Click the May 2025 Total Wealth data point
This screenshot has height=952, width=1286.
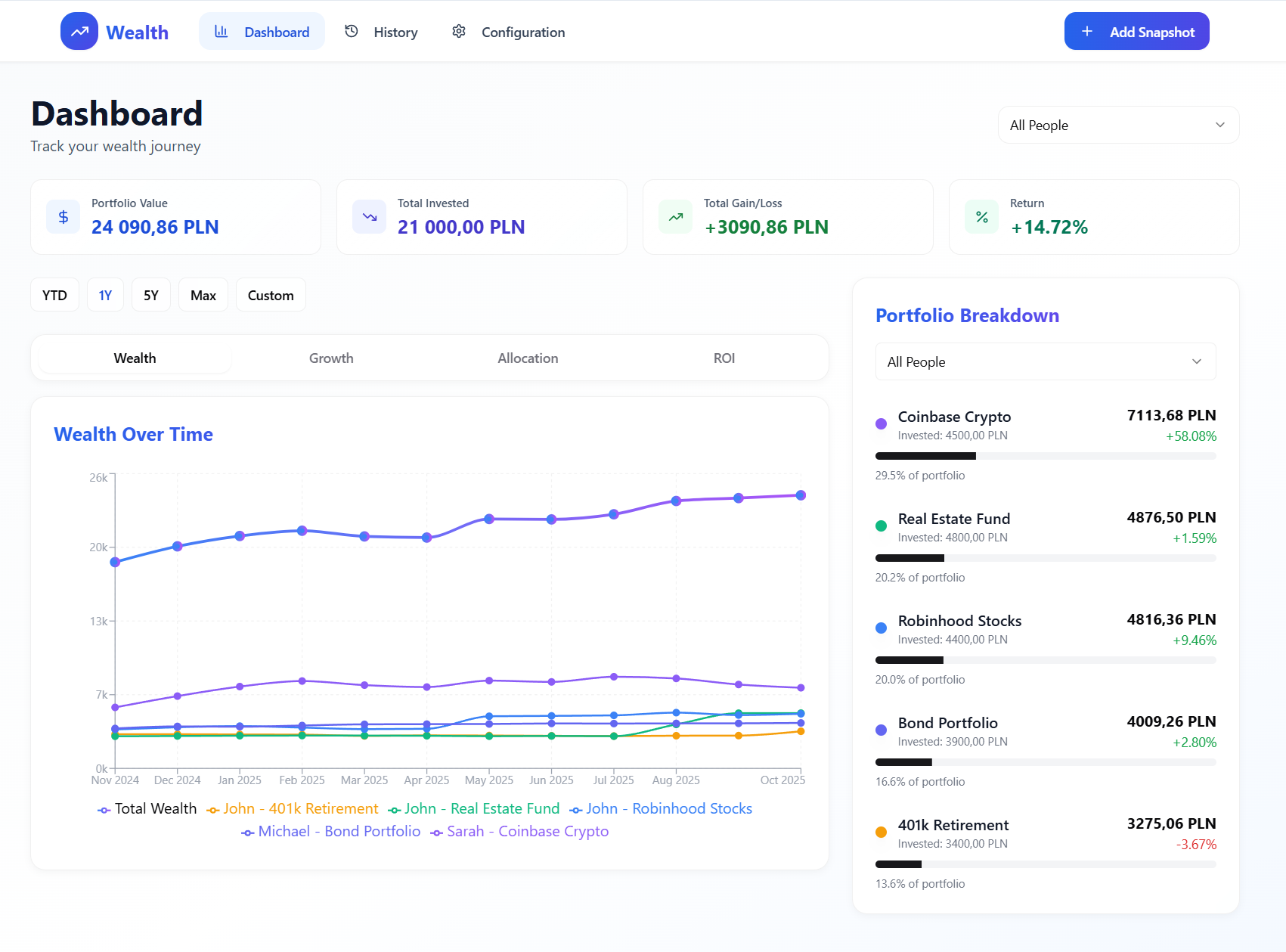[489, 519]
